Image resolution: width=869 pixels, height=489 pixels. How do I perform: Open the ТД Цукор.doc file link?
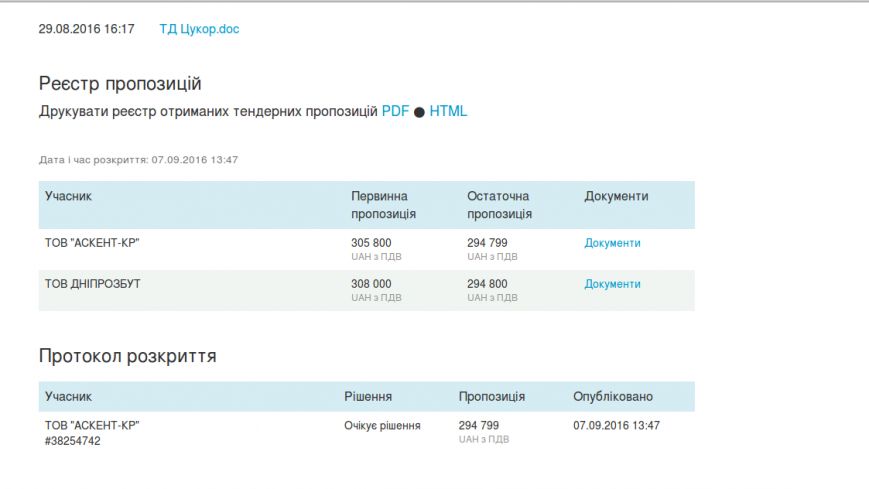199,29
